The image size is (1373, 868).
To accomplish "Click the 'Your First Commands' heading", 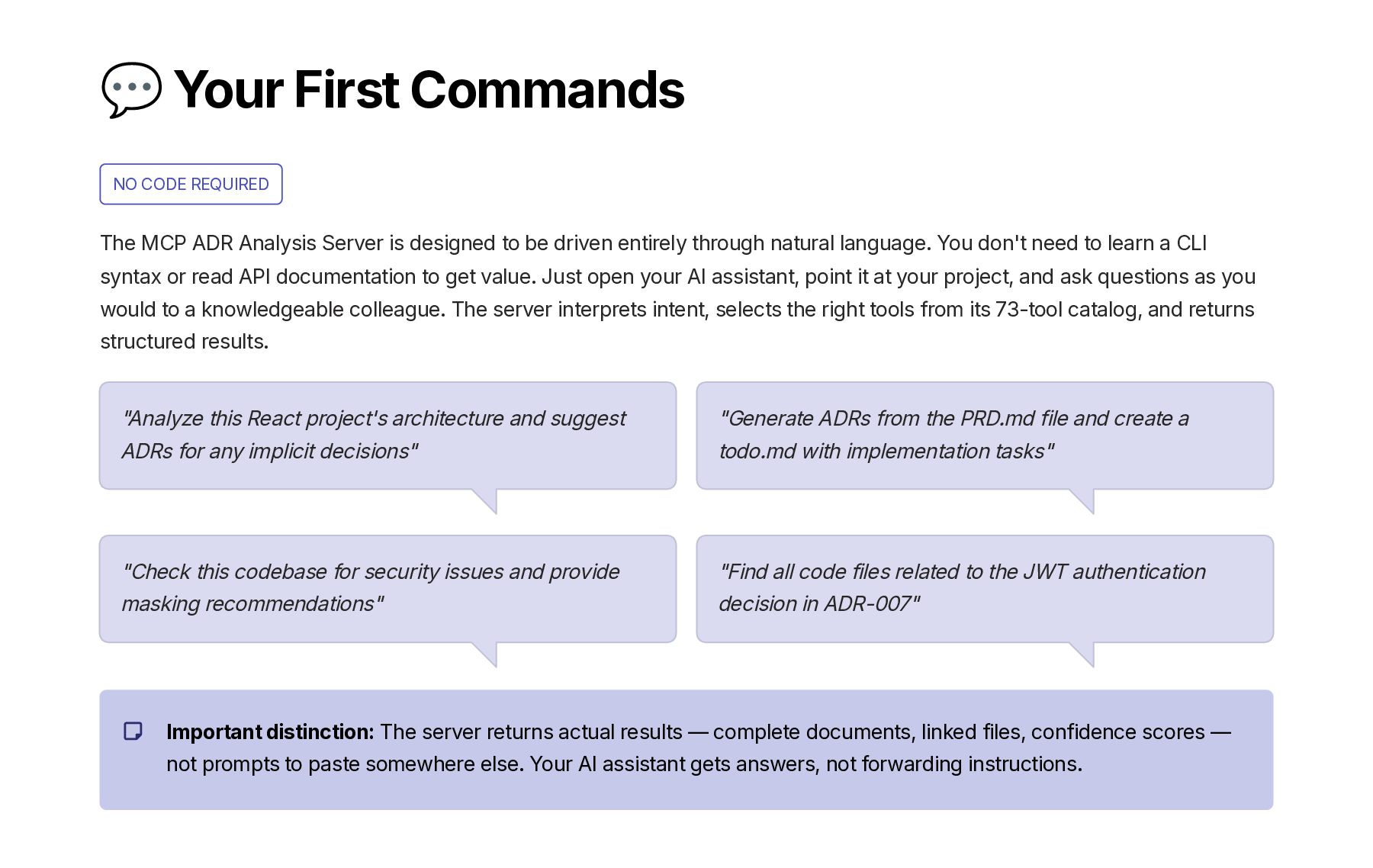I will pos(429,89).
